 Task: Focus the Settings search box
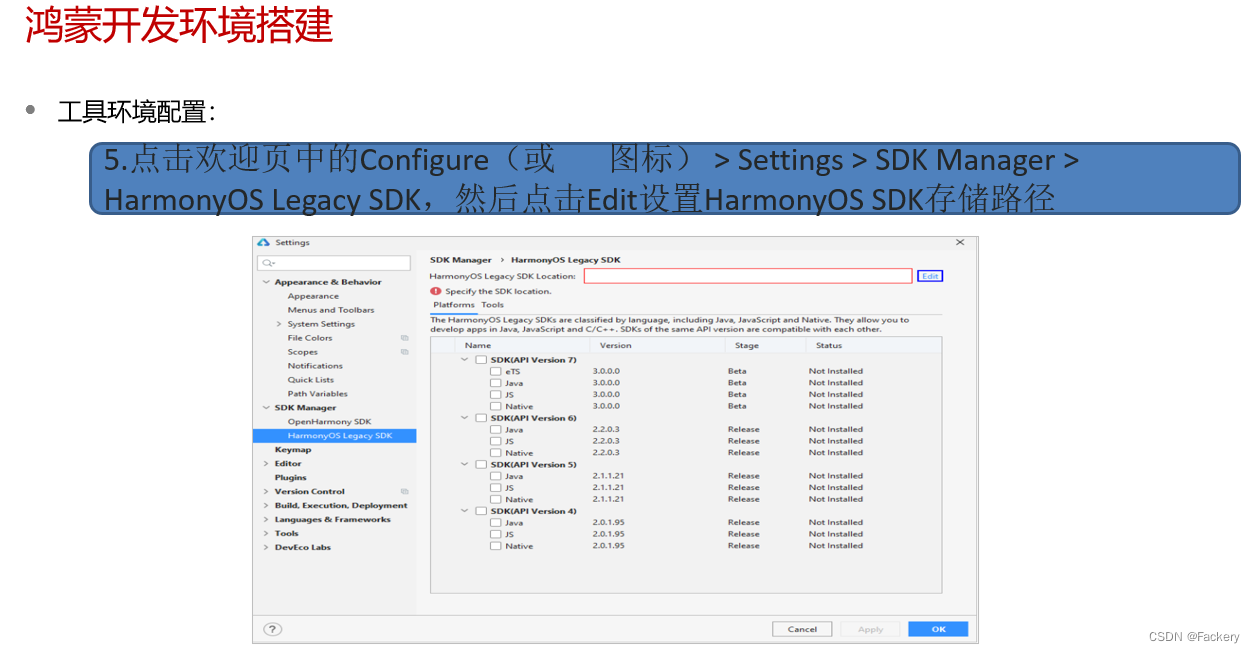click(x=334, y=263)
